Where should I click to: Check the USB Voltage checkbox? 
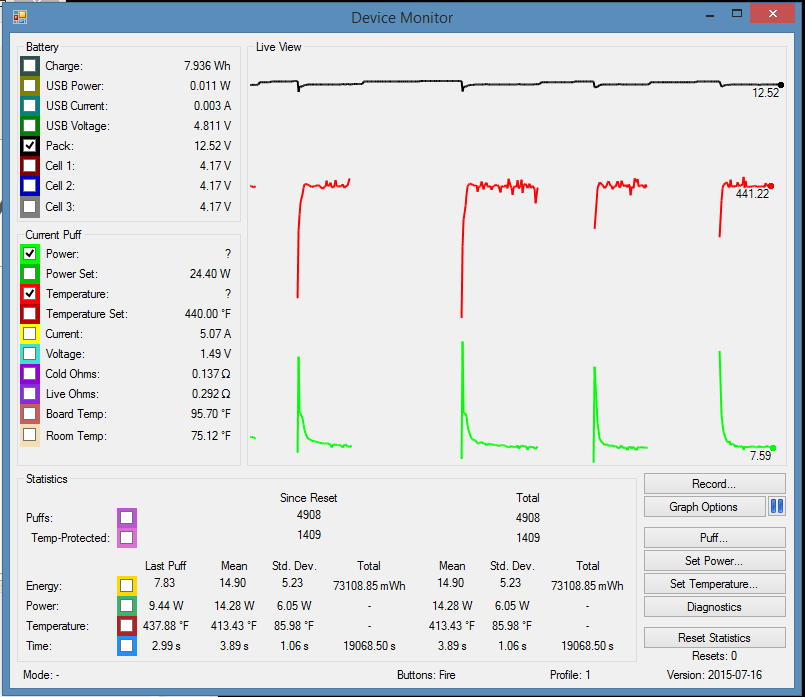(30, 126)
